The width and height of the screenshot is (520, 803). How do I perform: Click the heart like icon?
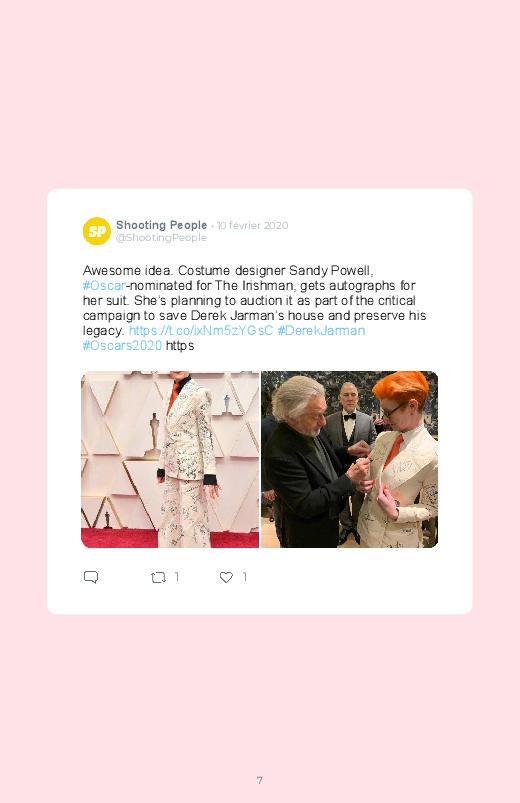pos(226,577)
